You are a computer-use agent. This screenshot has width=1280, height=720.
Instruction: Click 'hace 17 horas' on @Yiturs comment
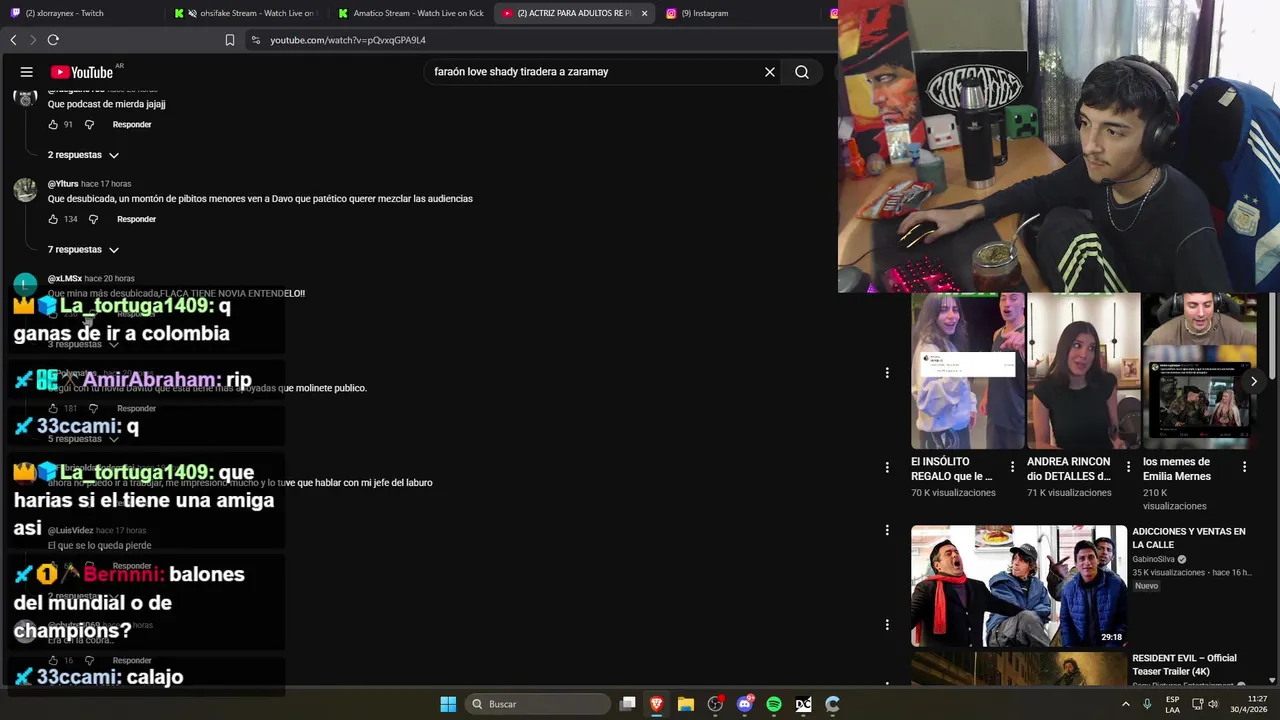pos(106,184)
